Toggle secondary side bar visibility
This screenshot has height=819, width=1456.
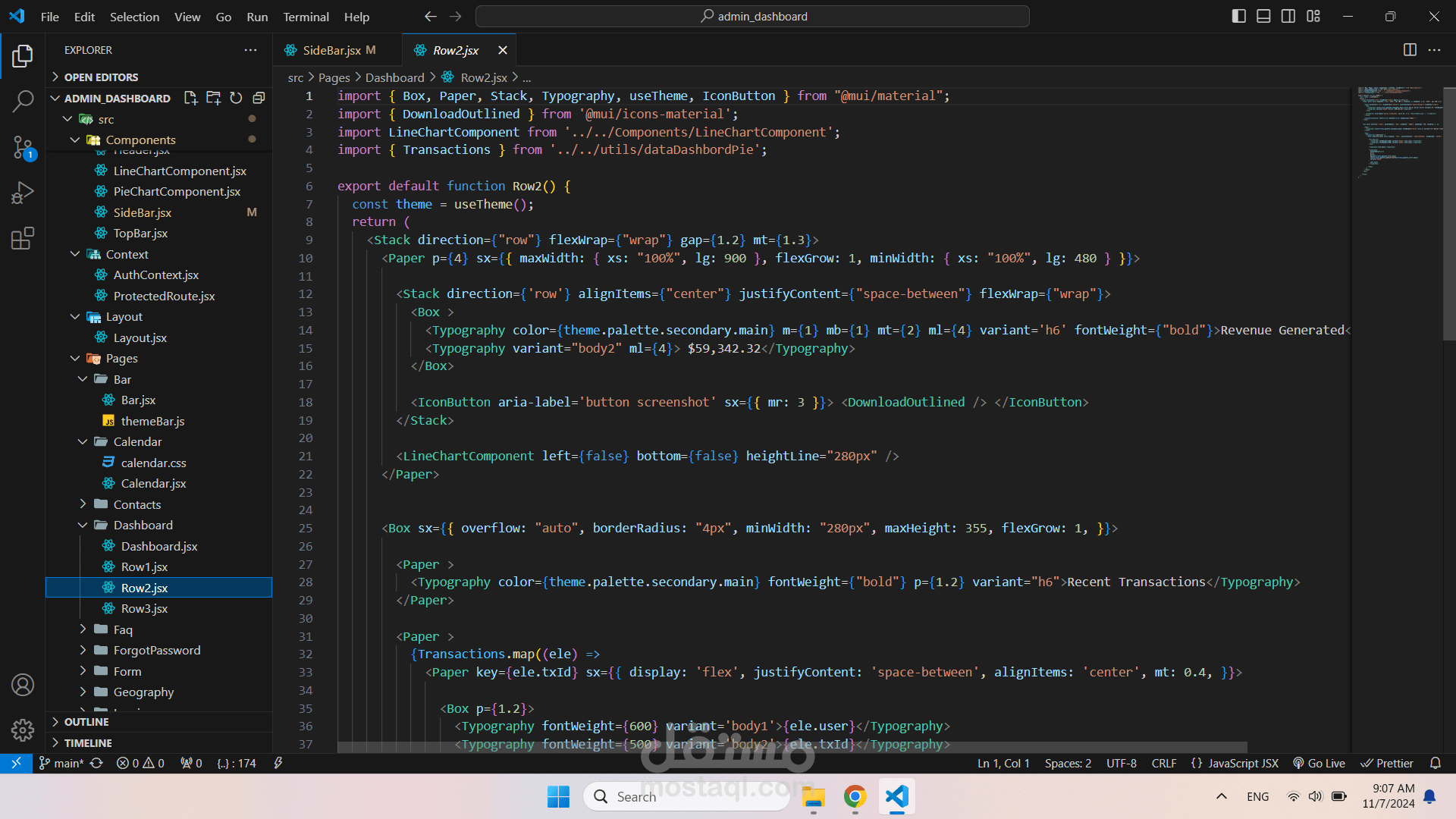click(x=1288, y=16)
